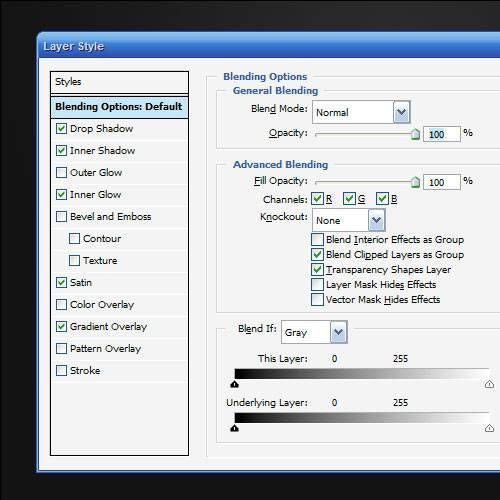Screen dimensions: 500x500
Task: Click This Layer black point marker
Action: pyautogui.click(x=235, y=384)
